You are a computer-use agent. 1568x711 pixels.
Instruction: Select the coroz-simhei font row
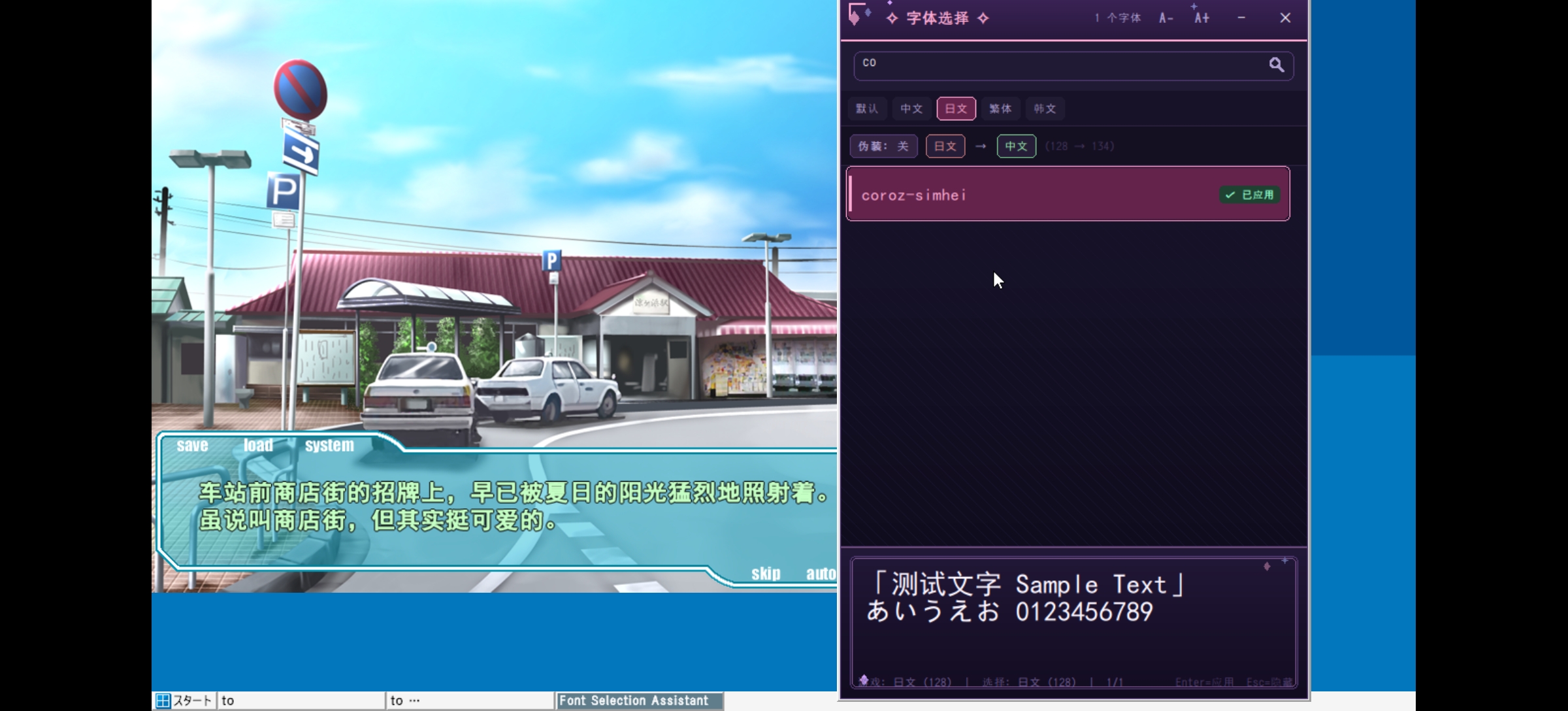(1068, 194)
